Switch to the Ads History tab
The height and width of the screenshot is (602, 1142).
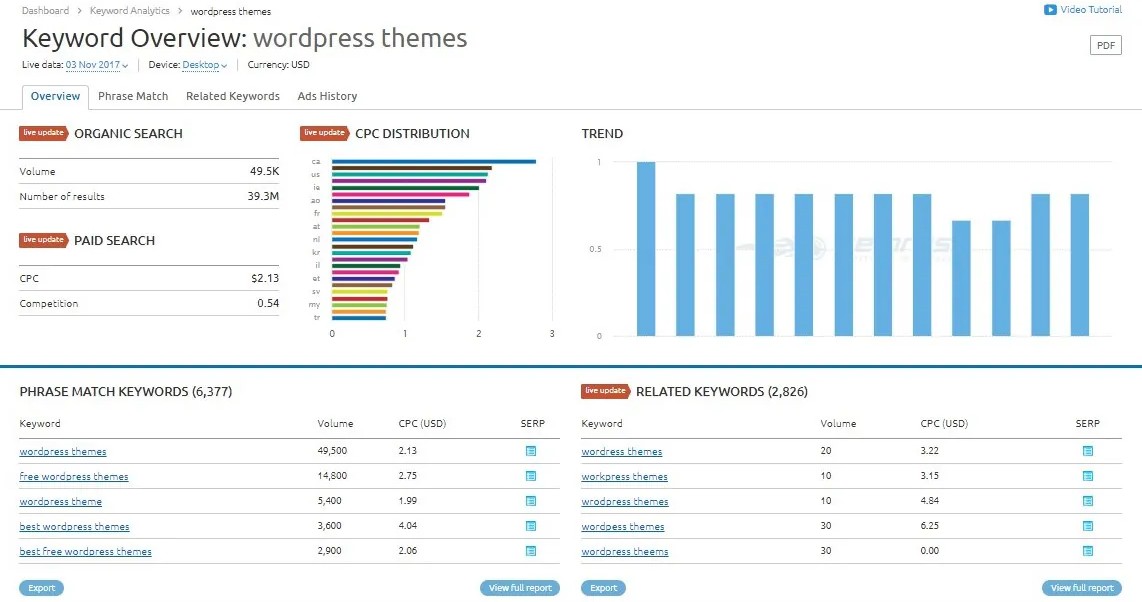coord(327,96)
